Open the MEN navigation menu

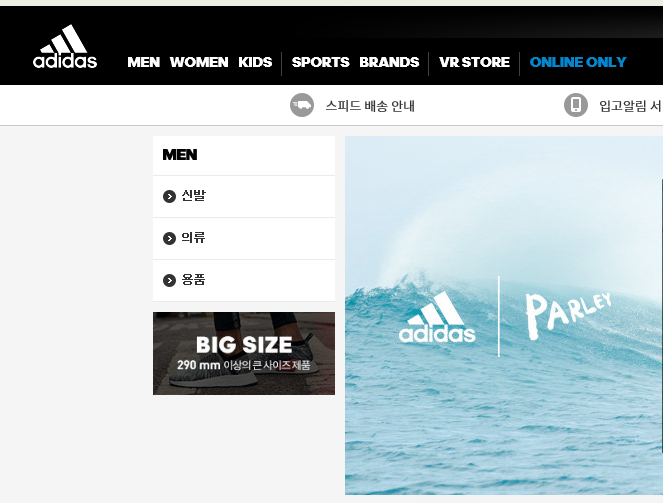click(x=144, y=62)
